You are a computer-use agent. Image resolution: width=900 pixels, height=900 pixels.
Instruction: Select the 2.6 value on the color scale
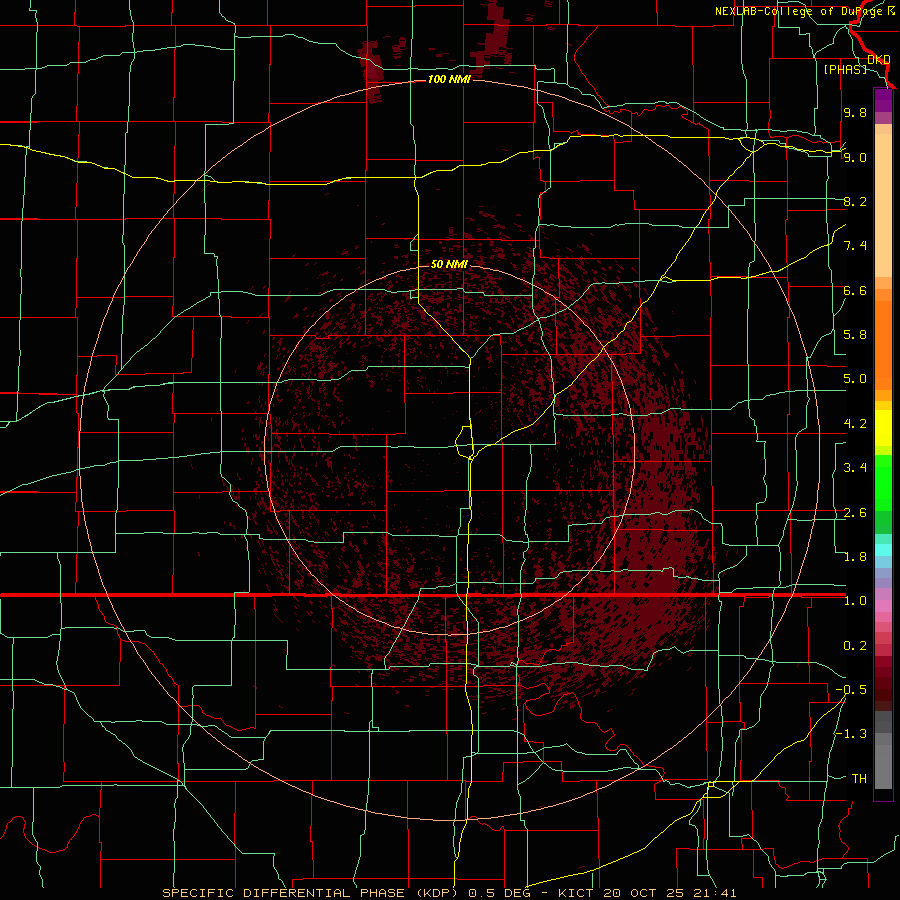(x=855, y=513)
